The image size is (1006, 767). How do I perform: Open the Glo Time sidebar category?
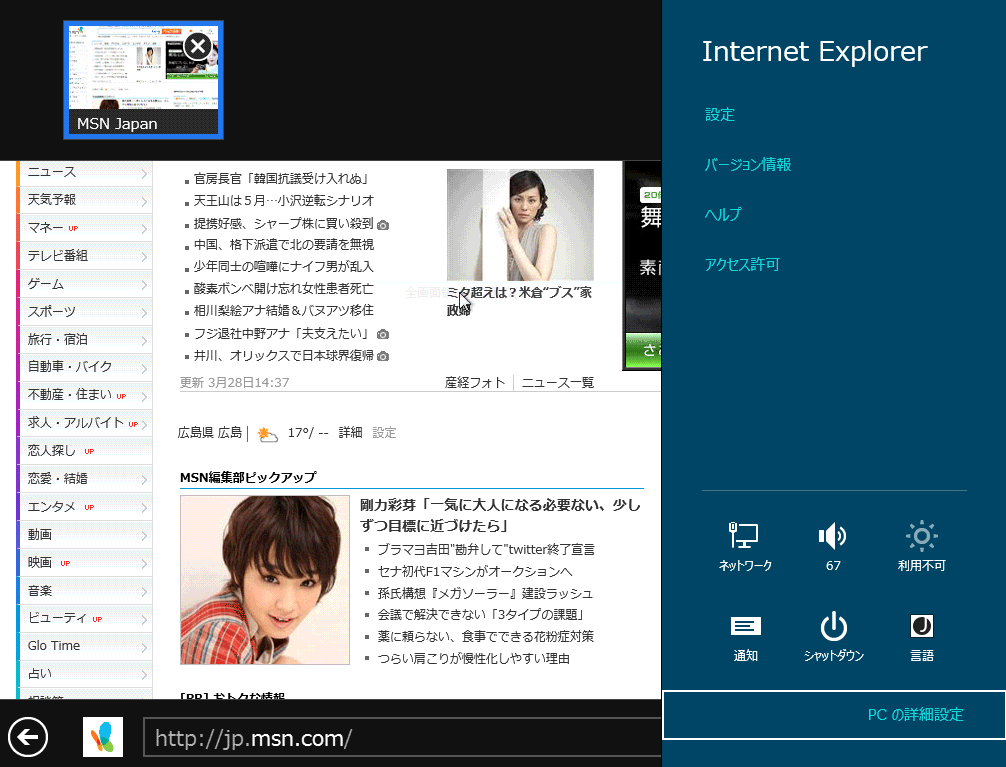coord(85,646)
